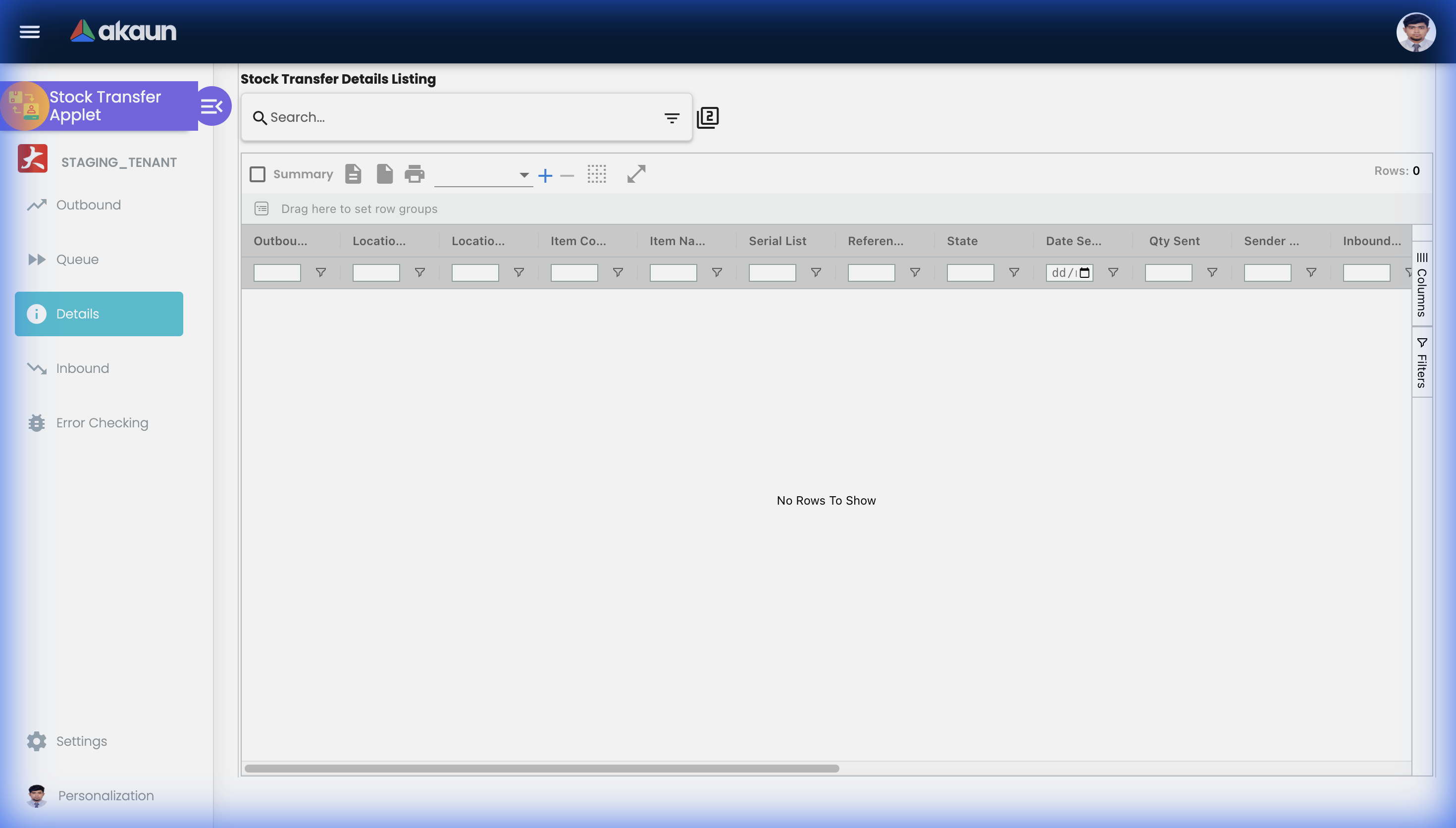Collapse sidebar with the purple arrow button
Screen dimensions: 1456x828
212,106
